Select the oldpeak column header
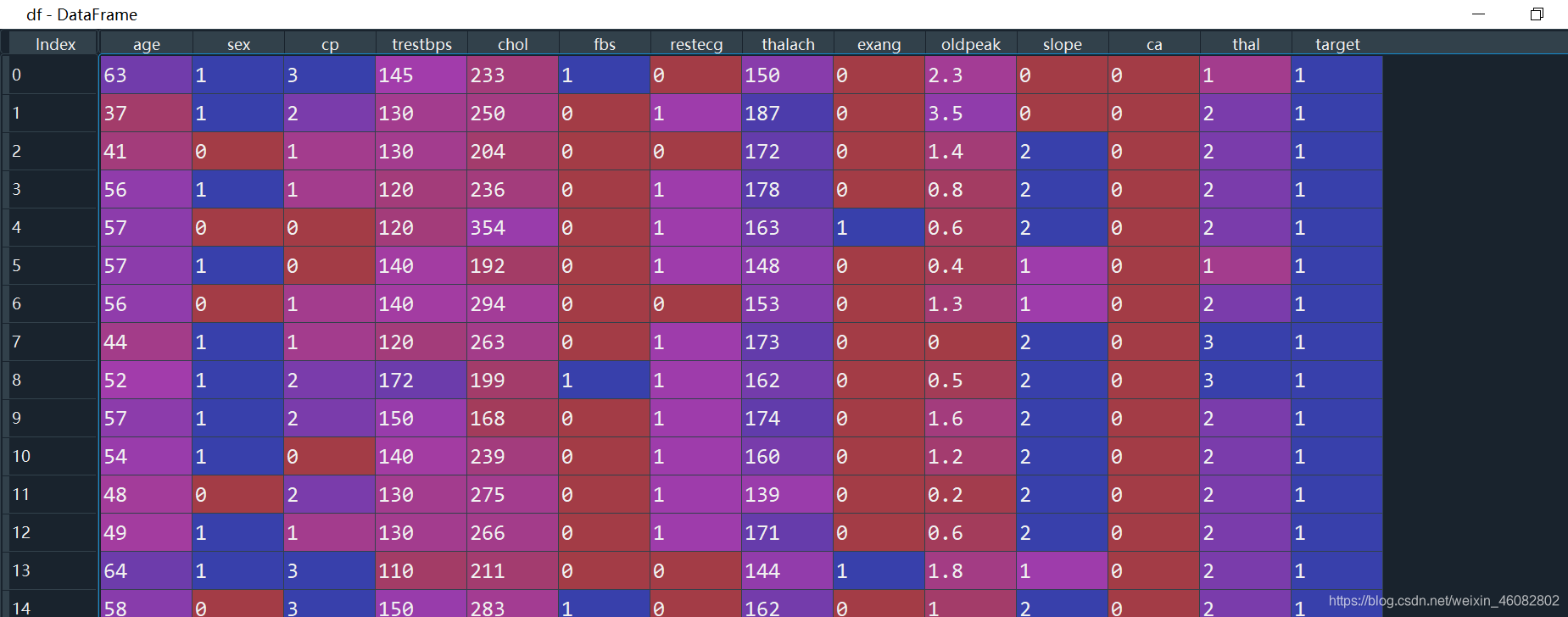Viewport: 1568px width, 617px height. coord(971,44)
